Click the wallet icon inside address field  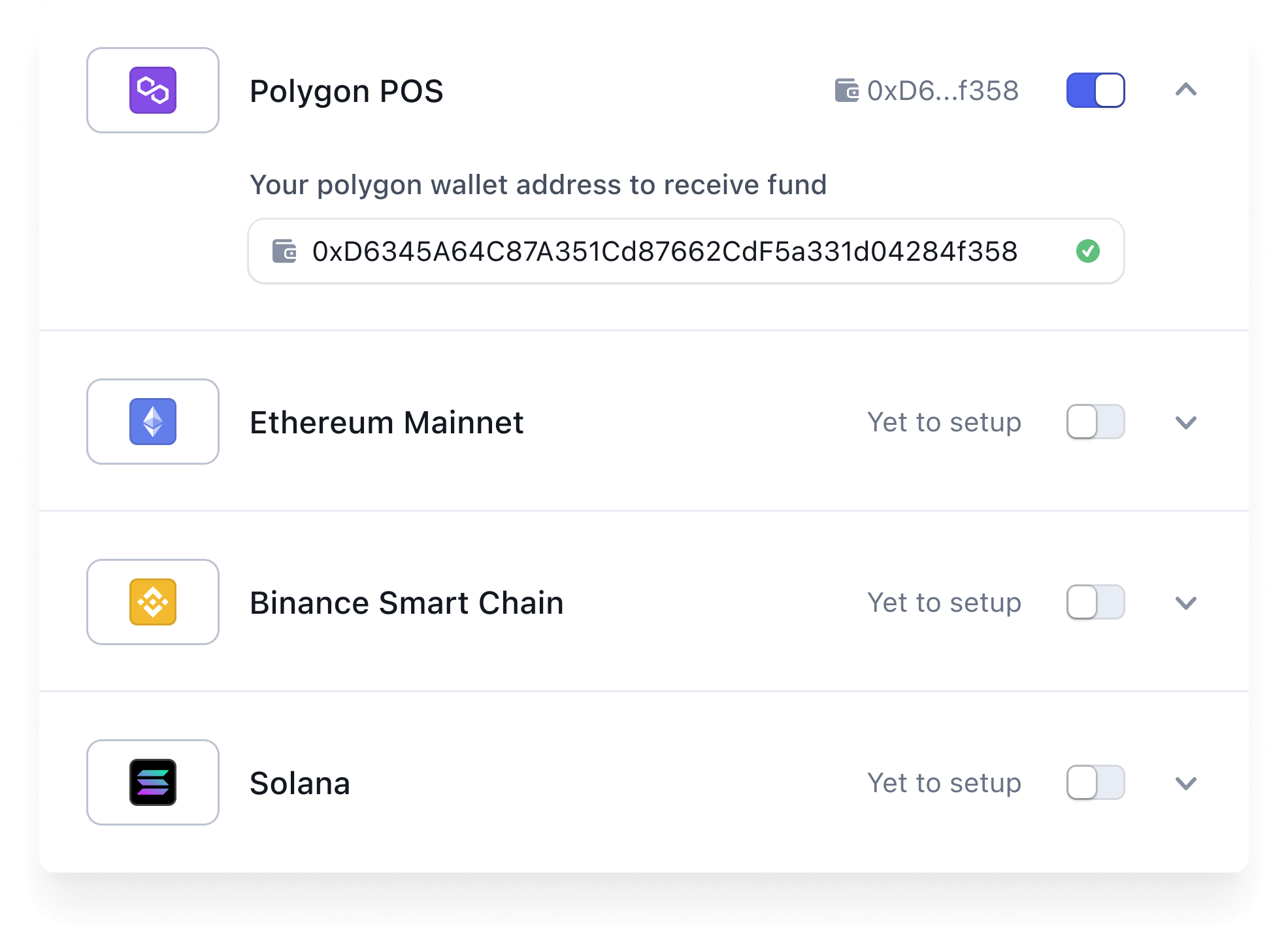coord(284,251)
